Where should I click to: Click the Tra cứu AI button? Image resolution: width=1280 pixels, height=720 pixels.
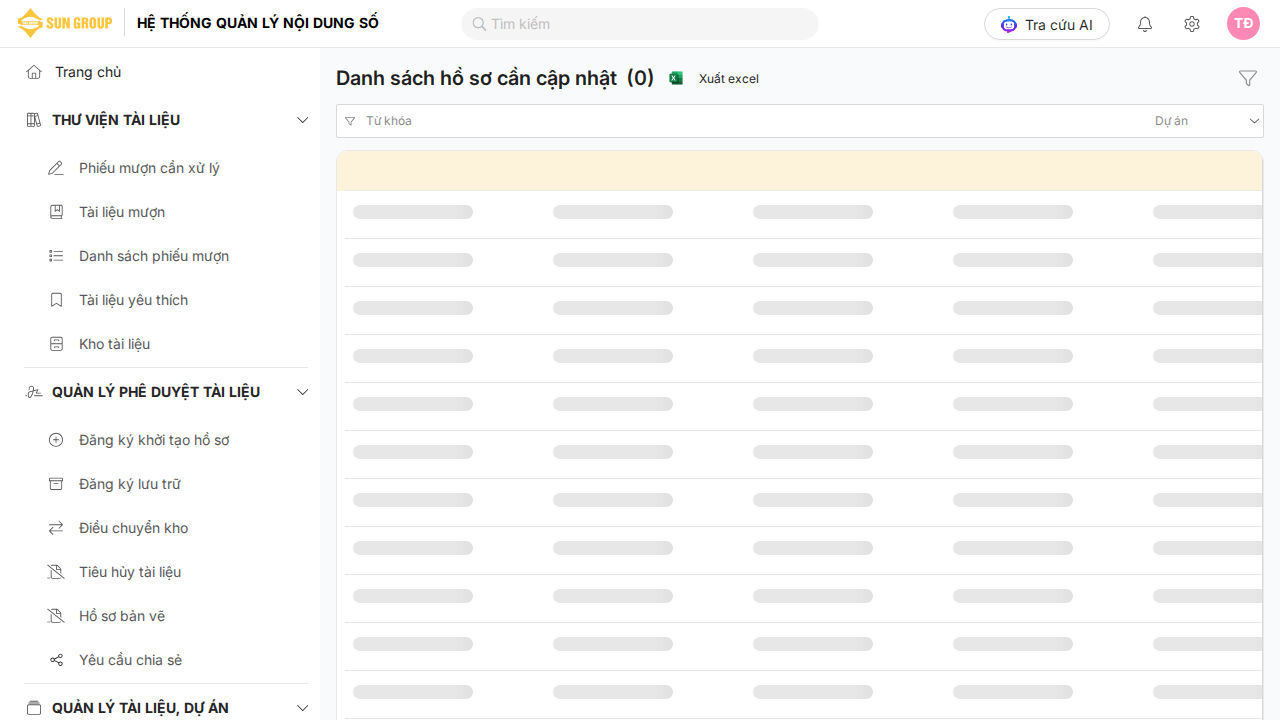(x=1046, y=24)
